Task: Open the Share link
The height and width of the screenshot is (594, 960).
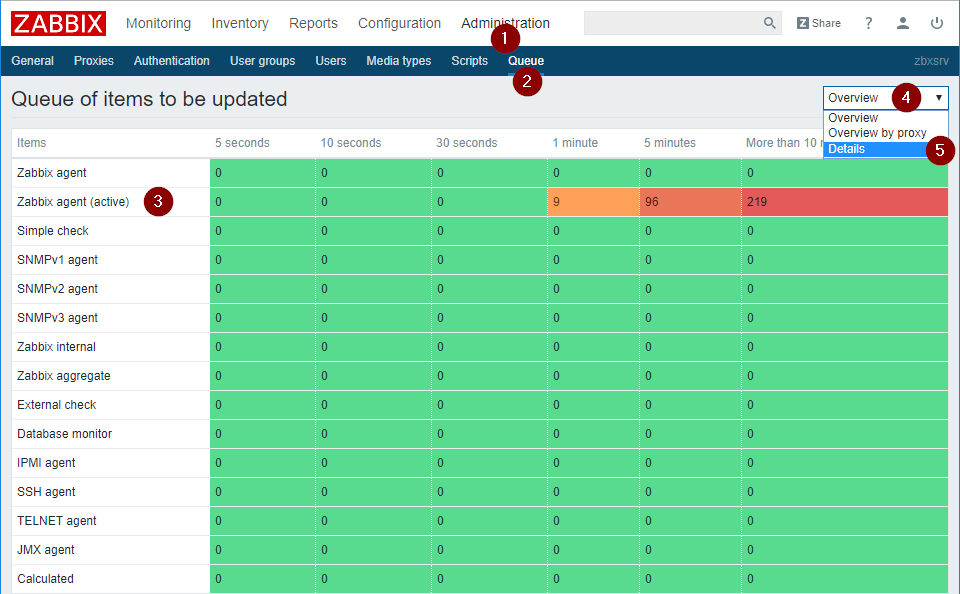Action: pos(819,23)
